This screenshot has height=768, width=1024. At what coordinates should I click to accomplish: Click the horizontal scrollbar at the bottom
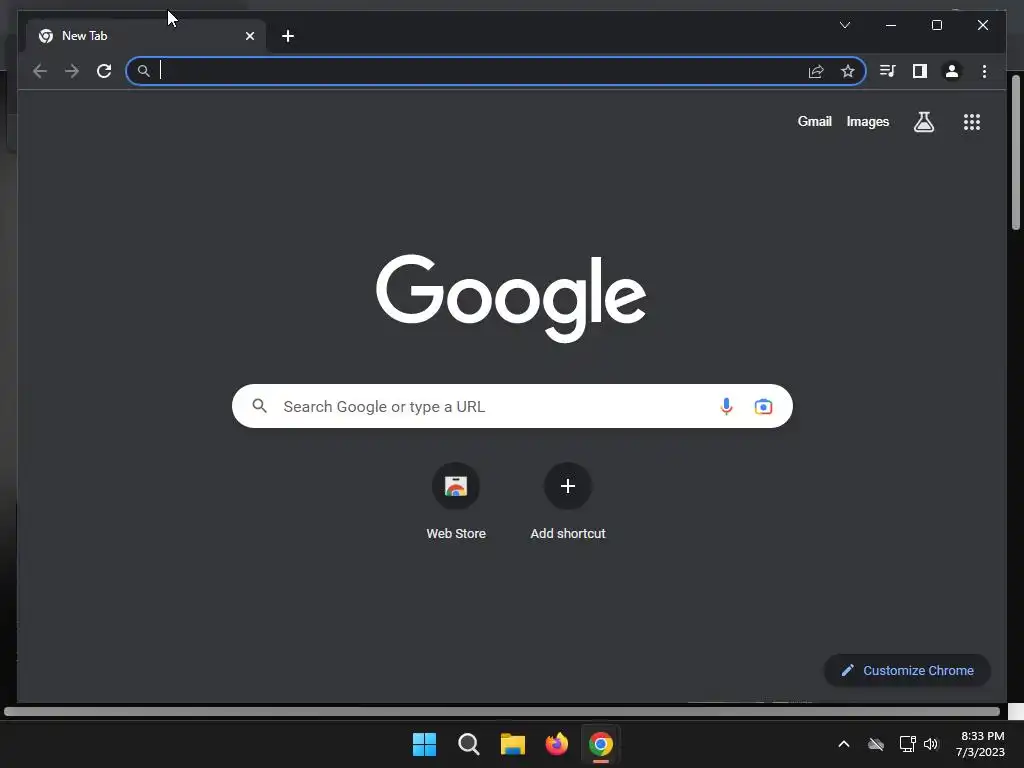[502, 711]
